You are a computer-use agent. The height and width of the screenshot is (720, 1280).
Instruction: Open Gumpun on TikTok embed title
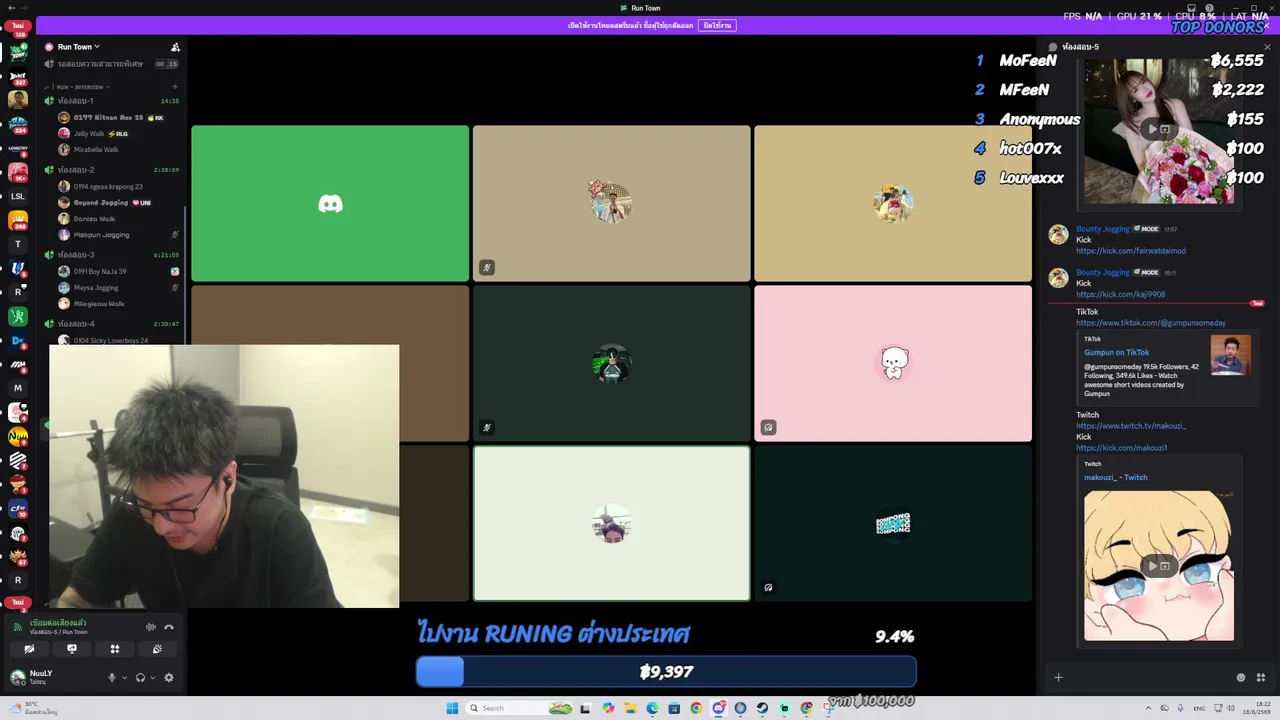pos(1117,352)
